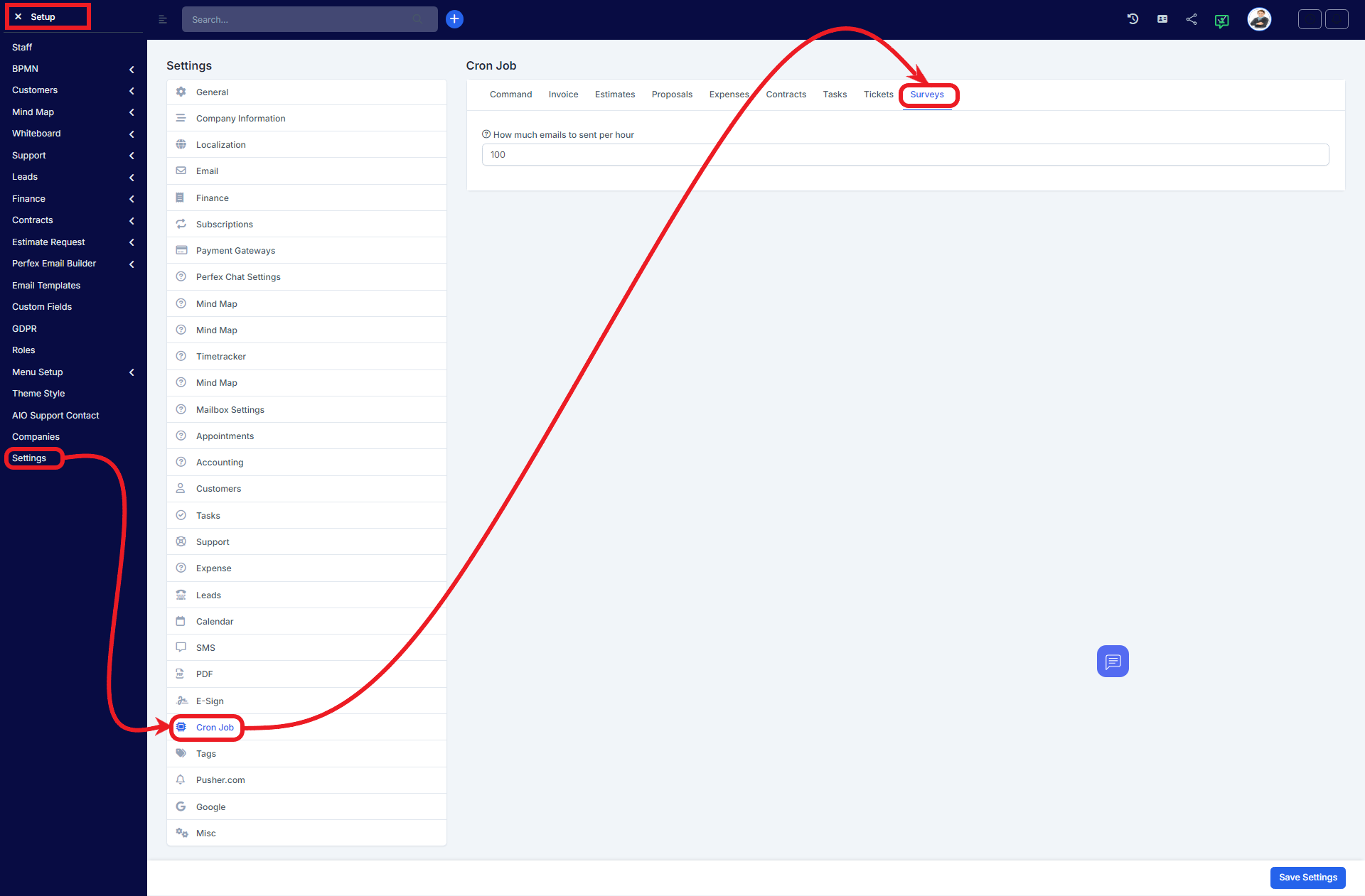Image resolution: width=1365 pixels, height=896 pixels.
Task: Click on the Leads menu item
Action: 24,177
